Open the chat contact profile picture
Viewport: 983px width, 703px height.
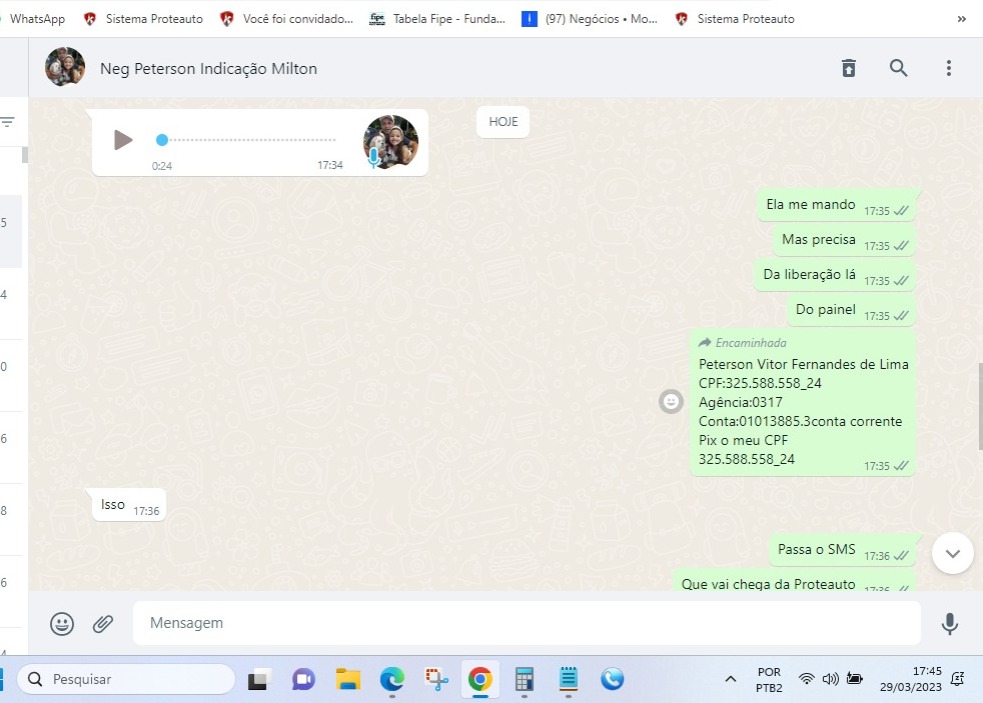65,68
